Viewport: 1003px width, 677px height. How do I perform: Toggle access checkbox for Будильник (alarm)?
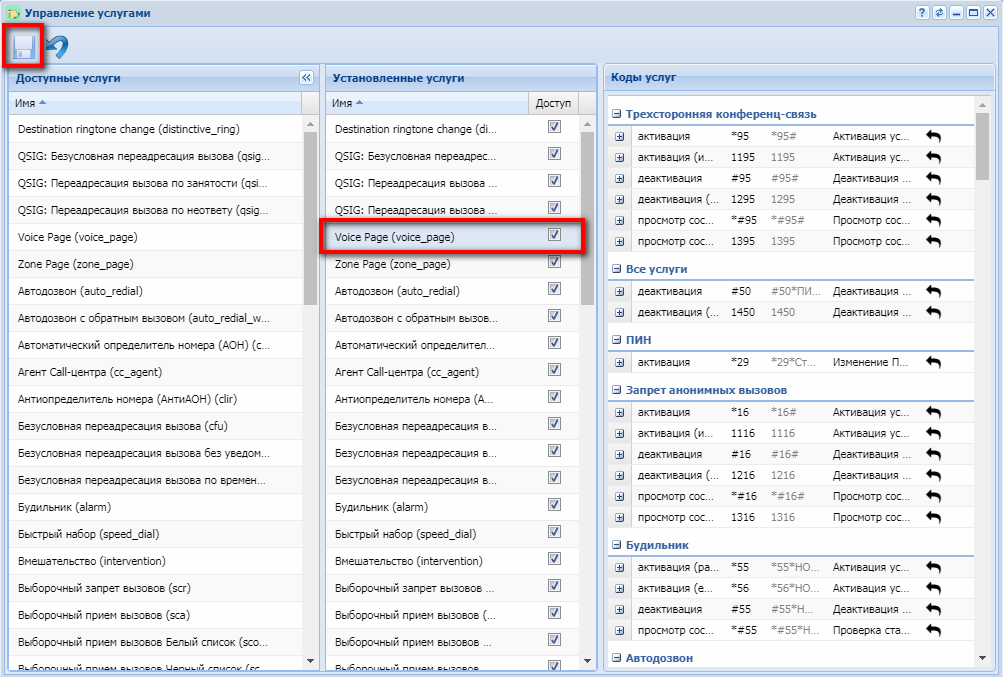(554, 505)
